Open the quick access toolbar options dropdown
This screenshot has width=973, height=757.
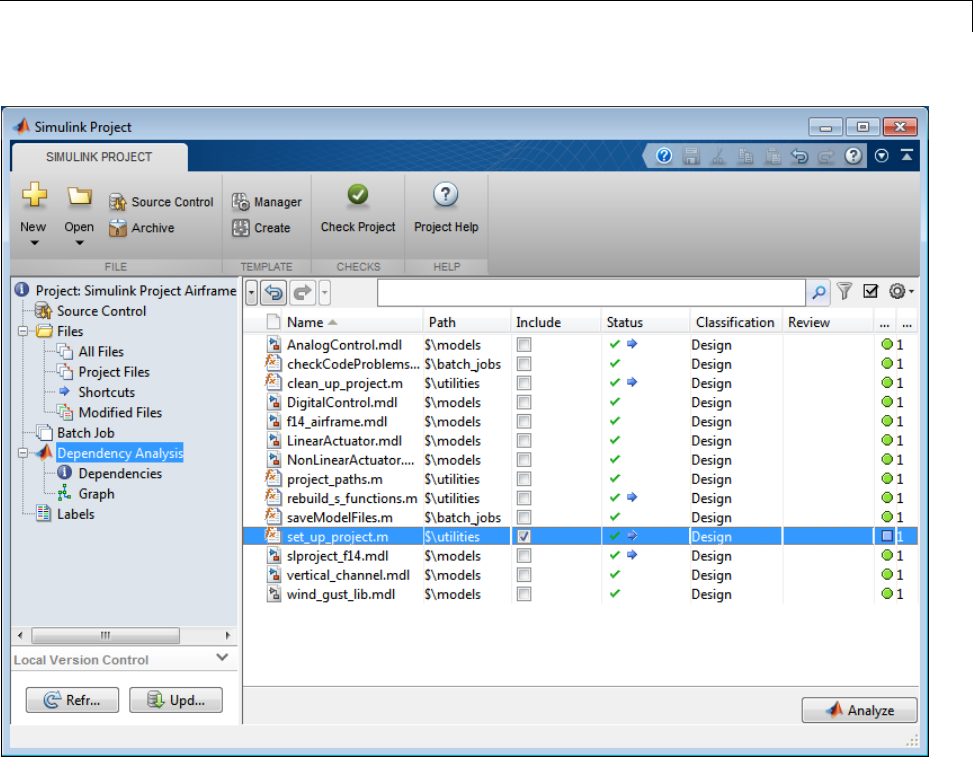[x=881, y=156]
